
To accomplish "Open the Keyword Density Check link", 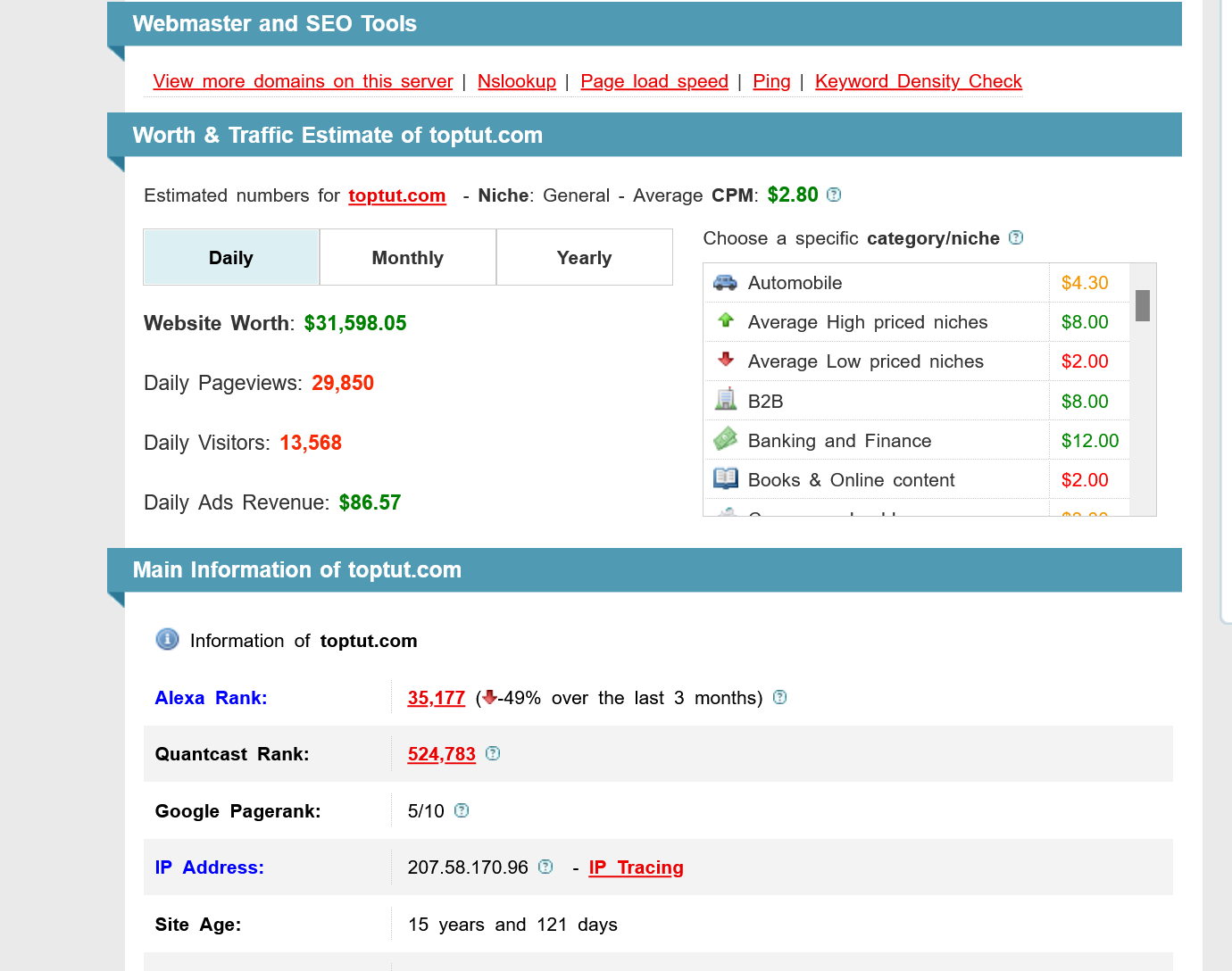I will [x=918, y=81].
